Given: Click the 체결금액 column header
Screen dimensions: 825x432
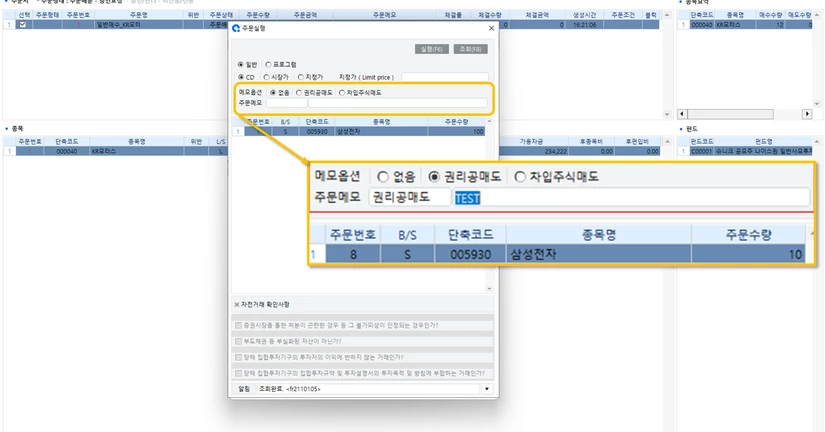Looking at the screenshot, I should 537,15.
